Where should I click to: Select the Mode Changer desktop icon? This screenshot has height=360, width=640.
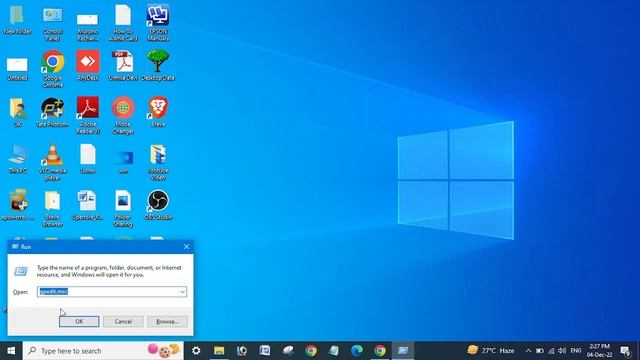123,116
